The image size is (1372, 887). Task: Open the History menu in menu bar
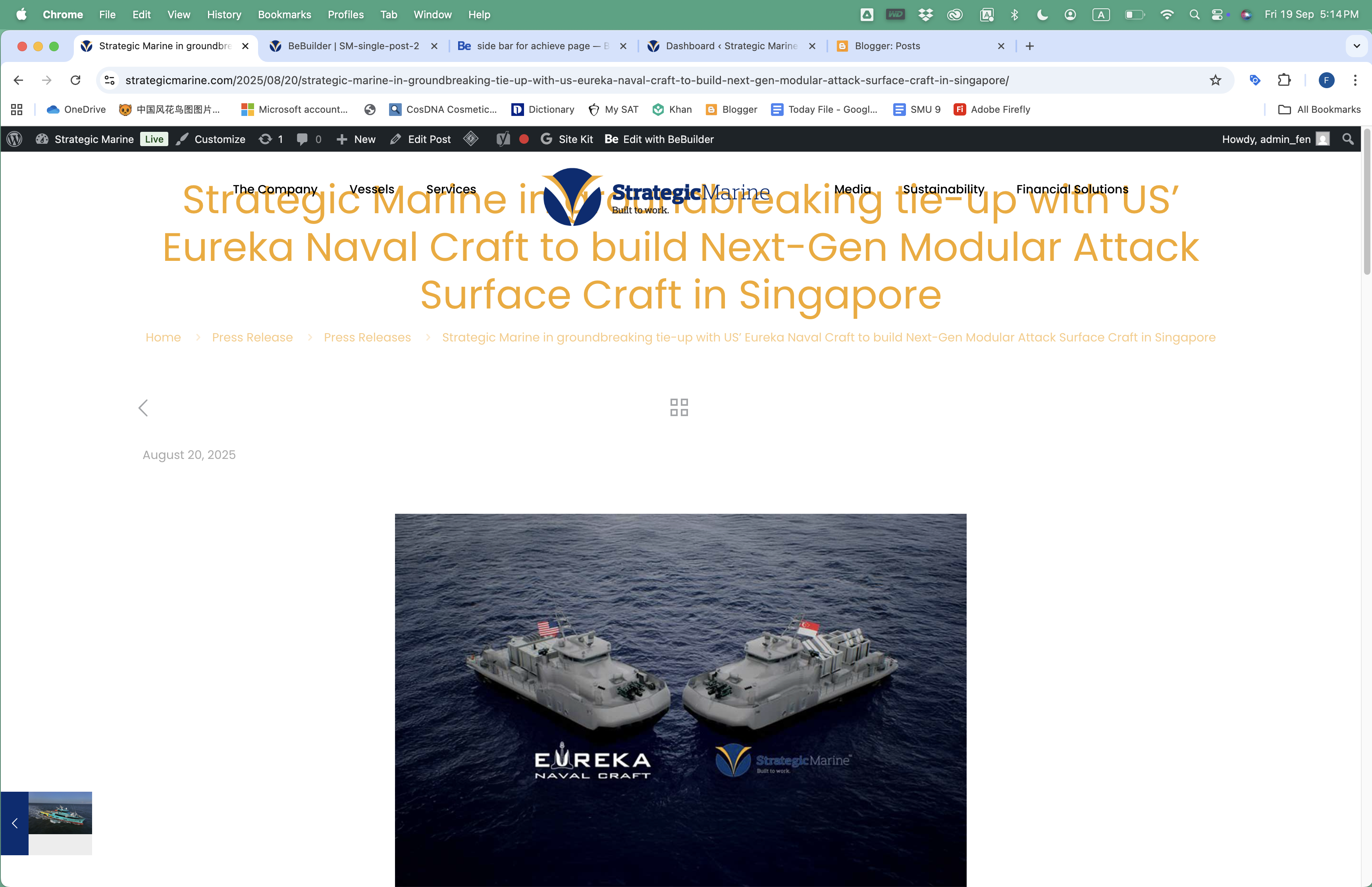(224, 14)
